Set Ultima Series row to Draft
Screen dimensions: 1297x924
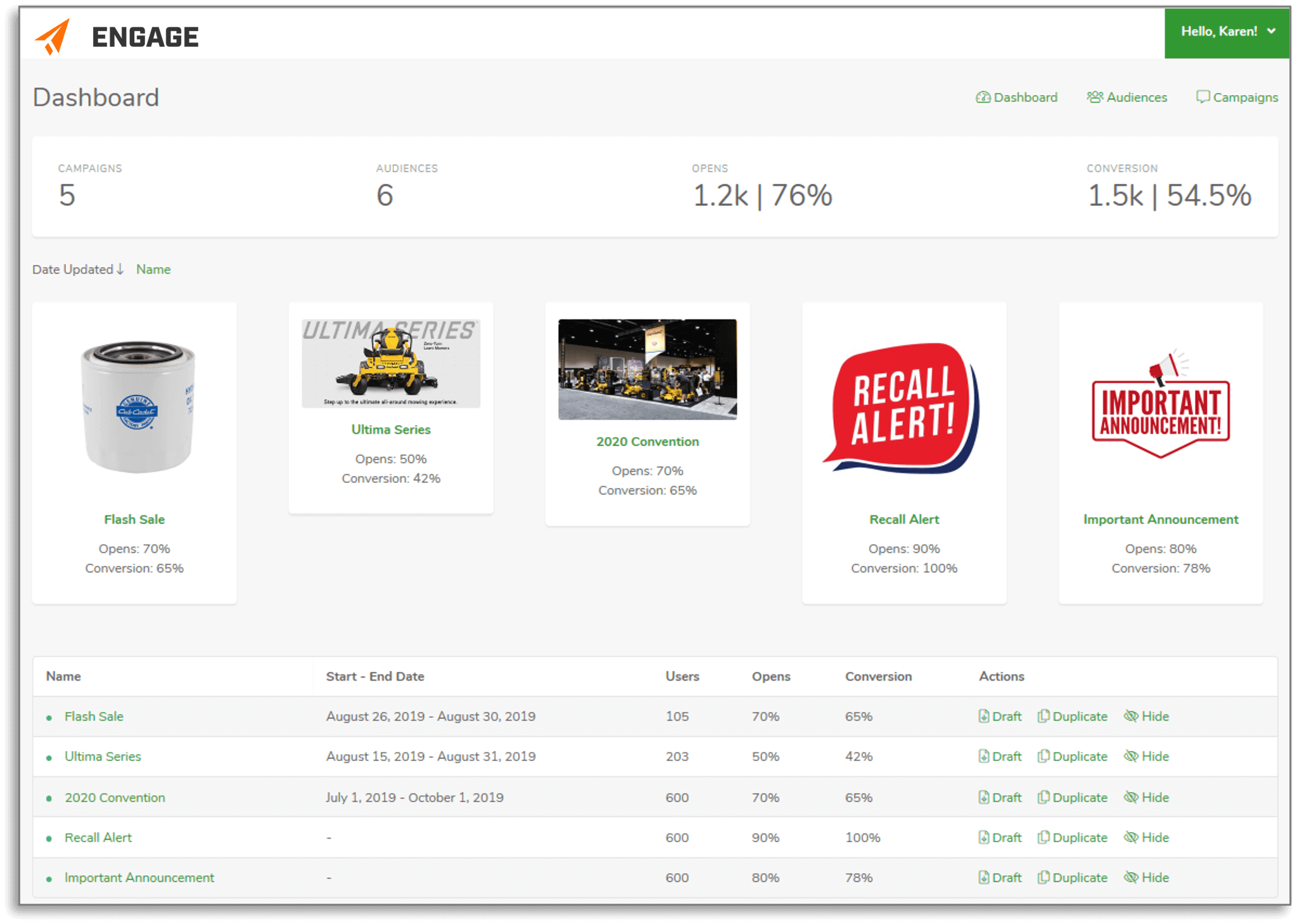click(x=1000, y=756)
